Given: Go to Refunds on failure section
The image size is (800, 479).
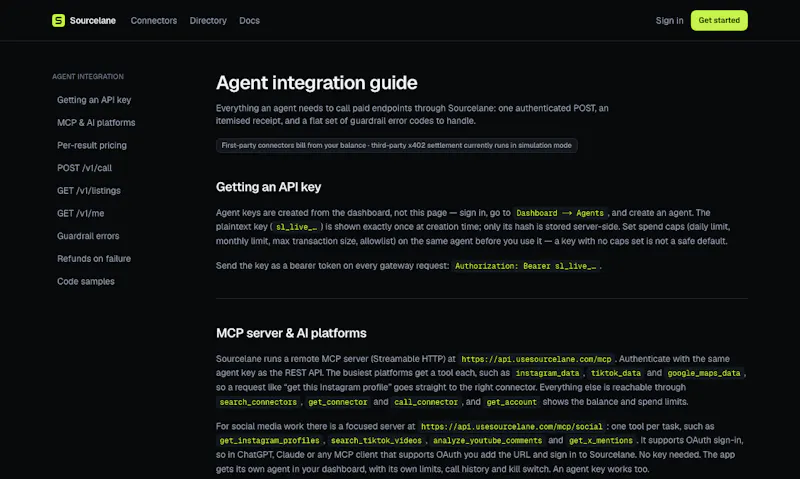Looking at the screenshot, I should coord(94,259).
